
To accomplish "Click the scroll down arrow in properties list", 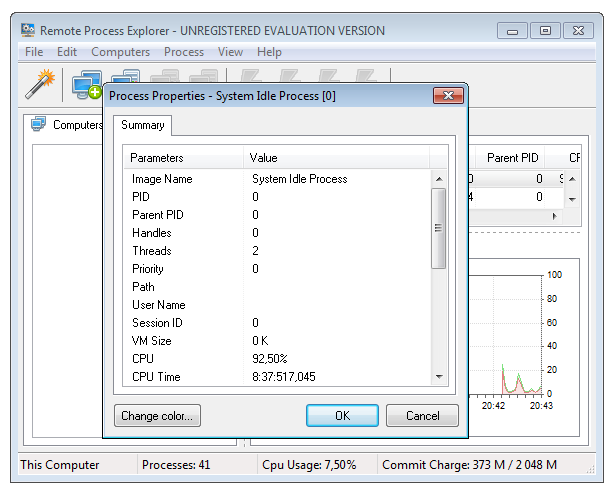I will (439, 376).
